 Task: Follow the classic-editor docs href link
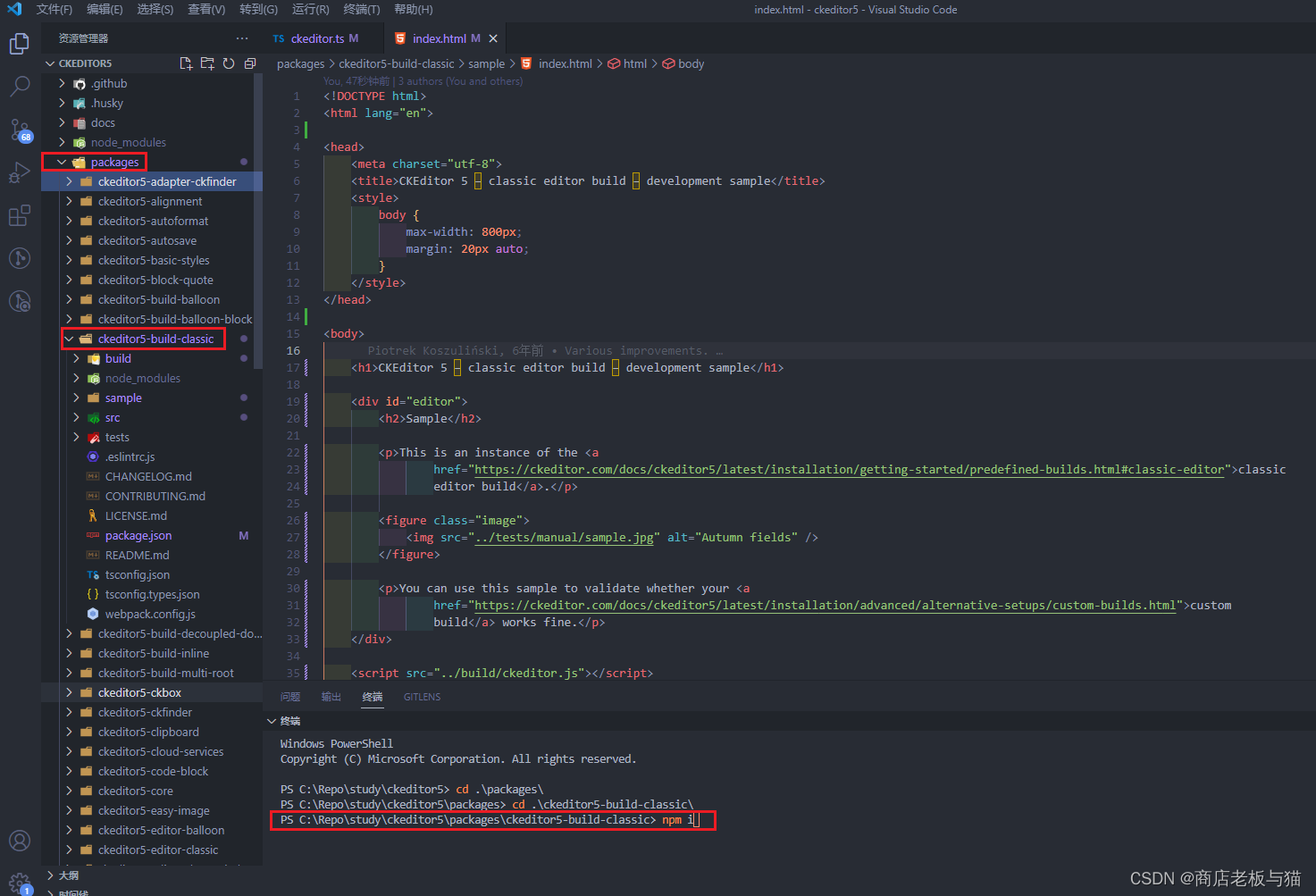[849, 469]
